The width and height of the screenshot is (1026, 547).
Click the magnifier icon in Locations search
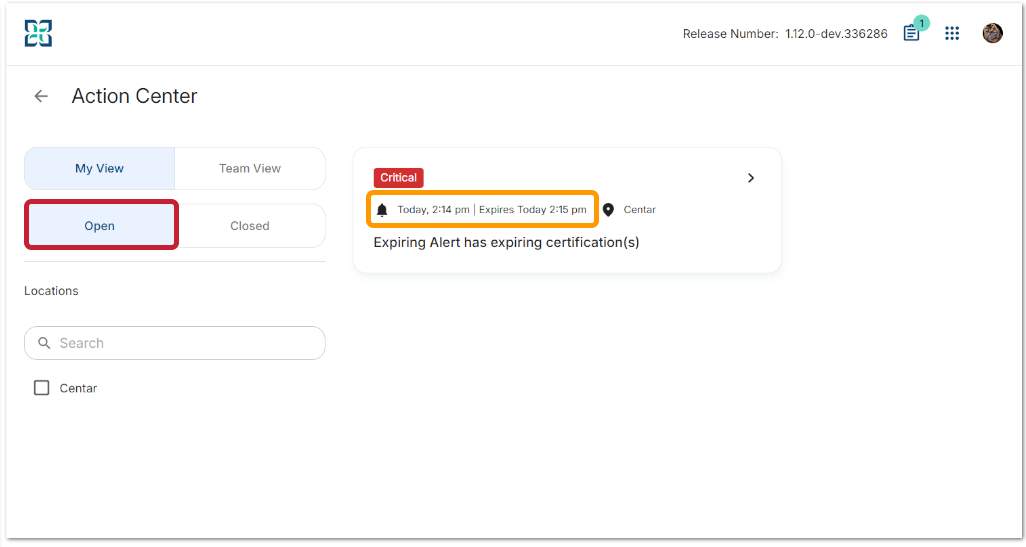click(44, 343)
